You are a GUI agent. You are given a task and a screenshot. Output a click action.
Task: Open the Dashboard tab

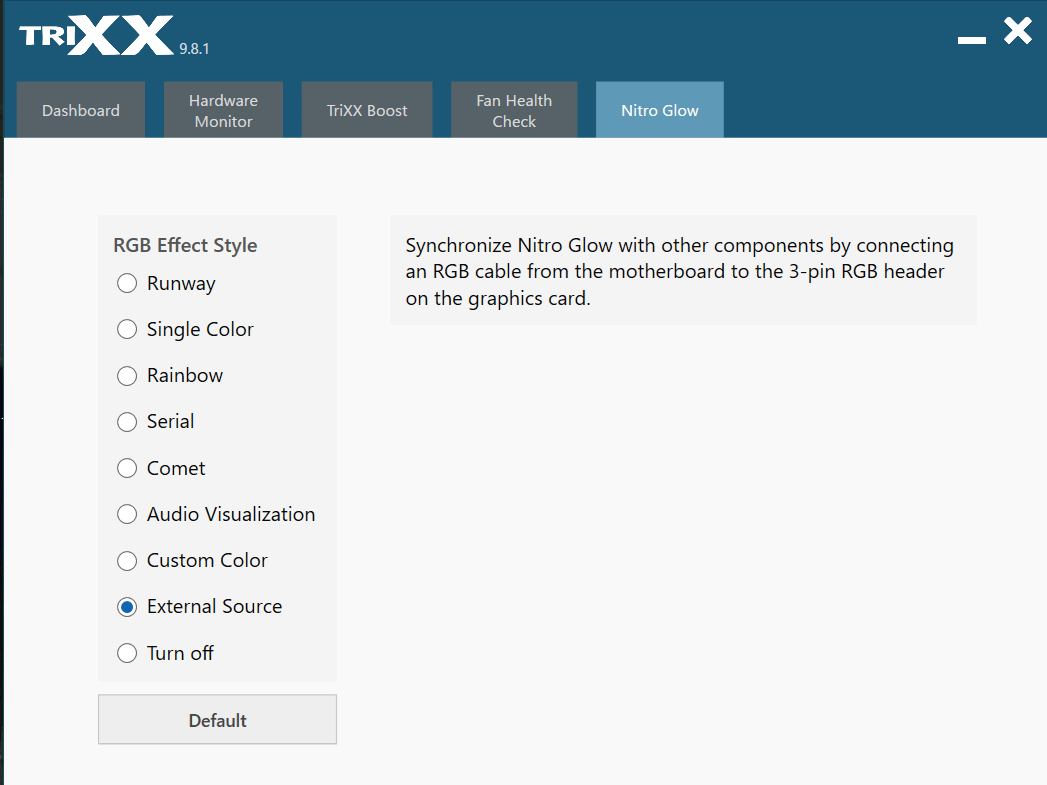point(81,111)
